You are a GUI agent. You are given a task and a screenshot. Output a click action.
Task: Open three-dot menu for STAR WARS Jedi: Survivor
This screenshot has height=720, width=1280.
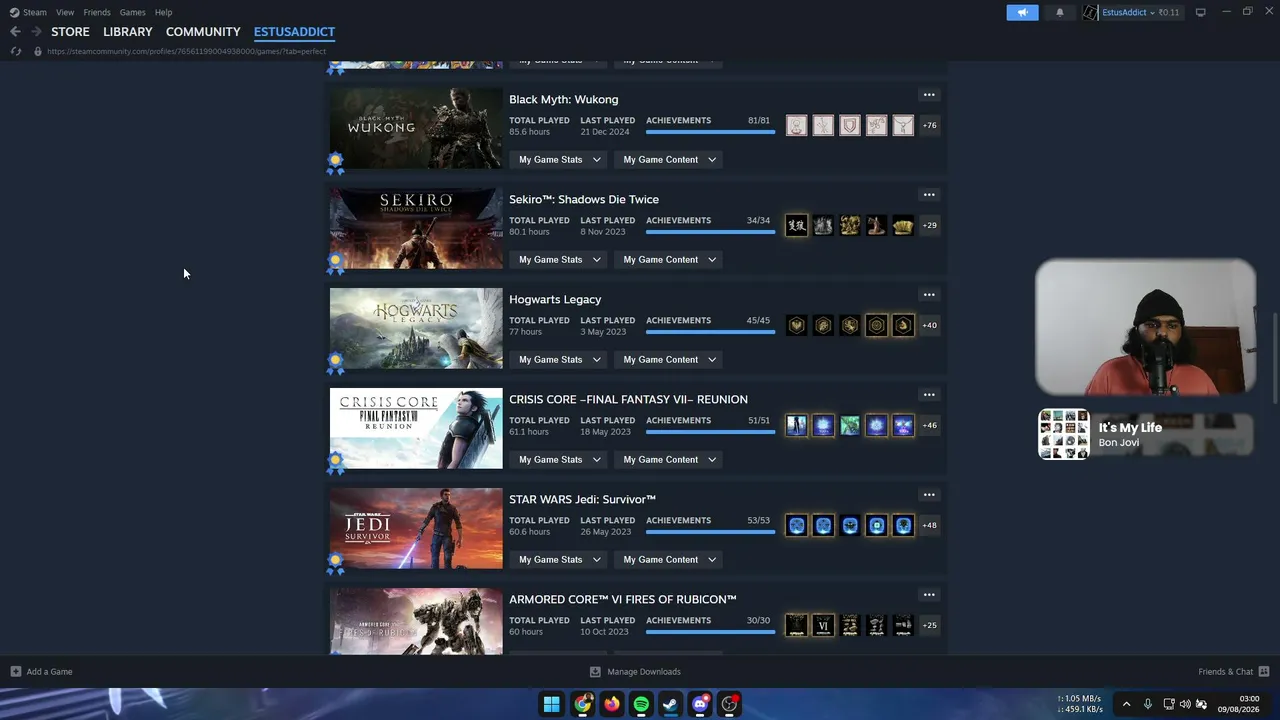coord(929,495)
